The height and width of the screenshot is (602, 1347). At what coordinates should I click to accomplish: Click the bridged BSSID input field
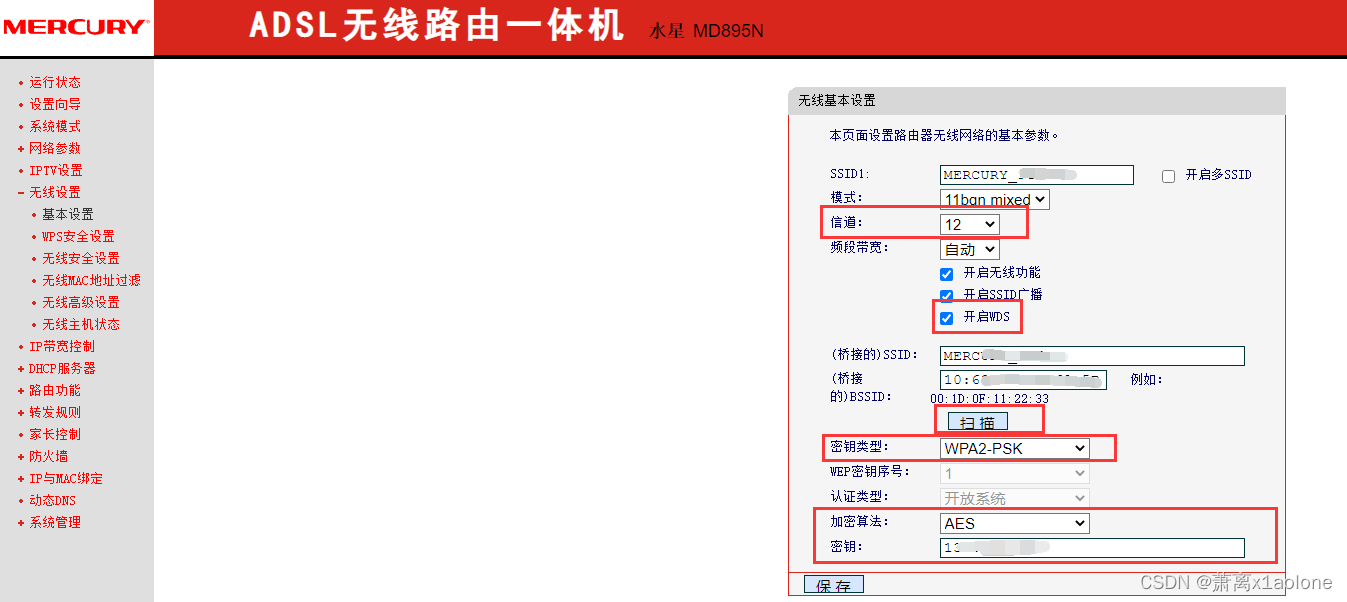(x=1023, y=380)
